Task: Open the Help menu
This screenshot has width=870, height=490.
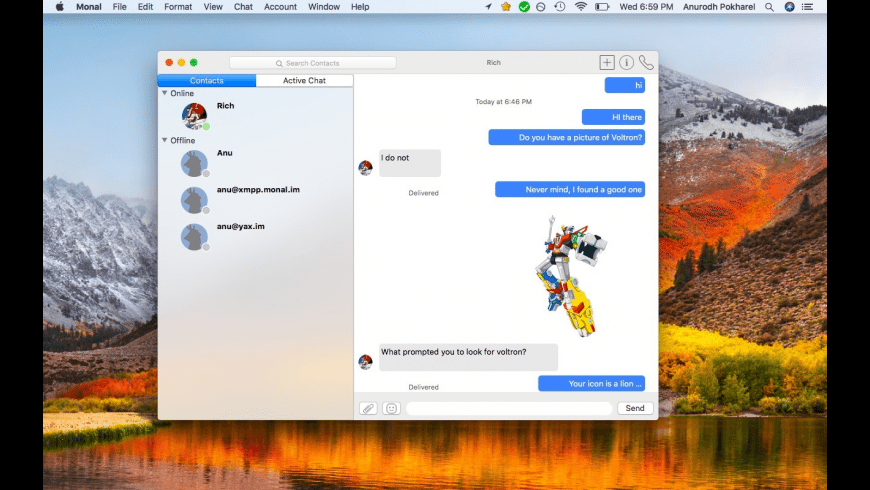Action: (360, 7)
